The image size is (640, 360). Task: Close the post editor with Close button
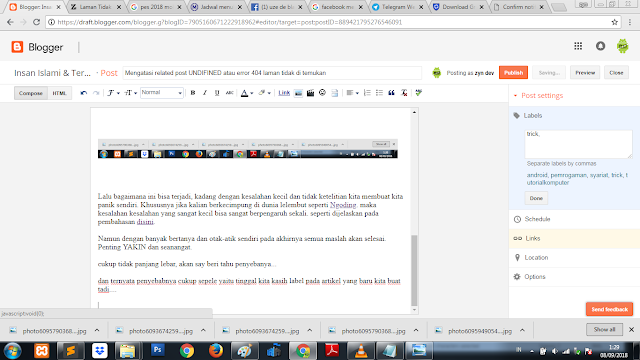[x=616, y=73]
